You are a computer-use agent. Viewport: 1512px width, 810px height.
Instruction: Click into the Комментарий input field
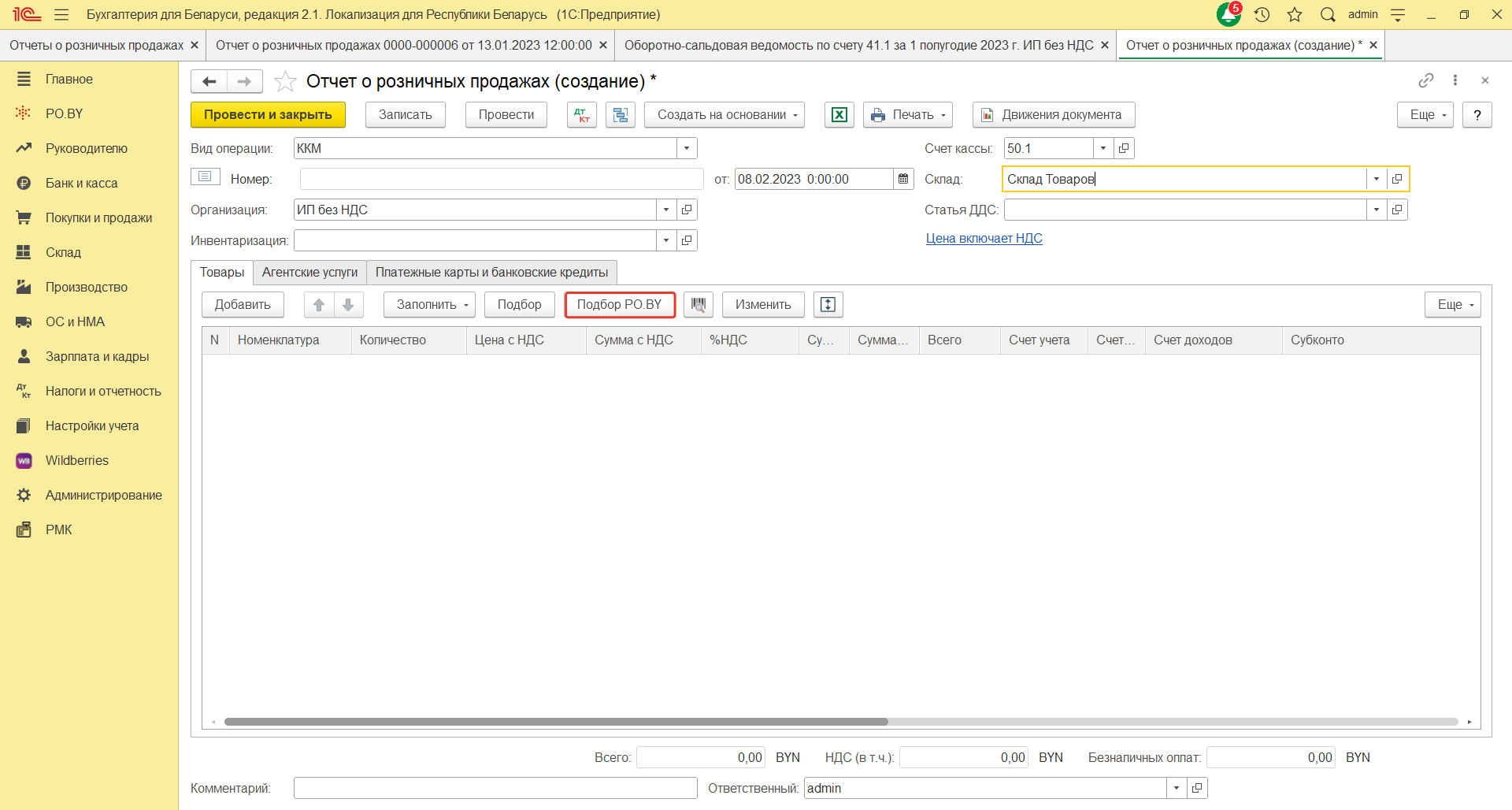(495, 788)
